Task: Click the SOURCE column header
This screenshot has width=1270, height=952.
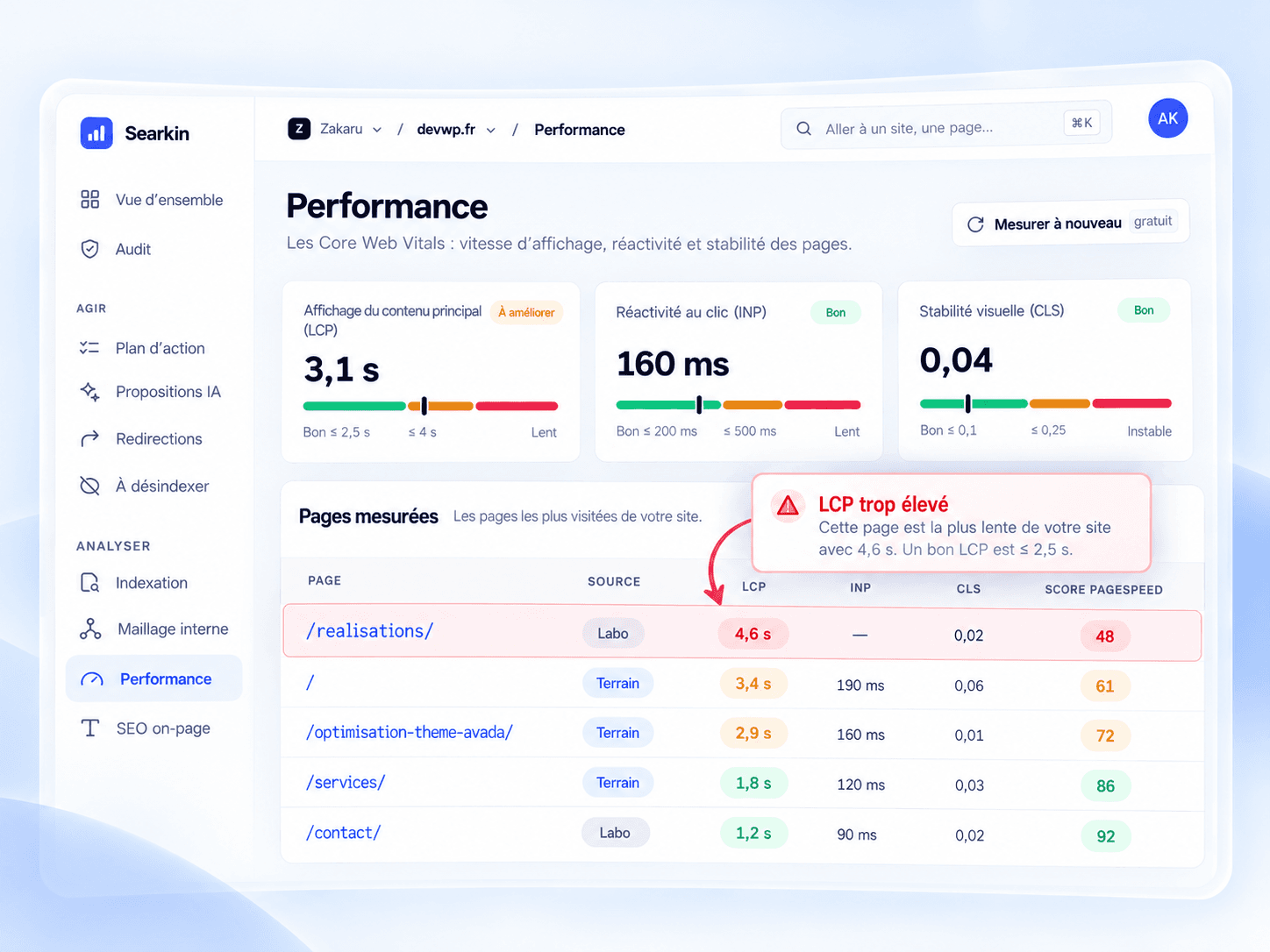Action: tap(614, 581)
